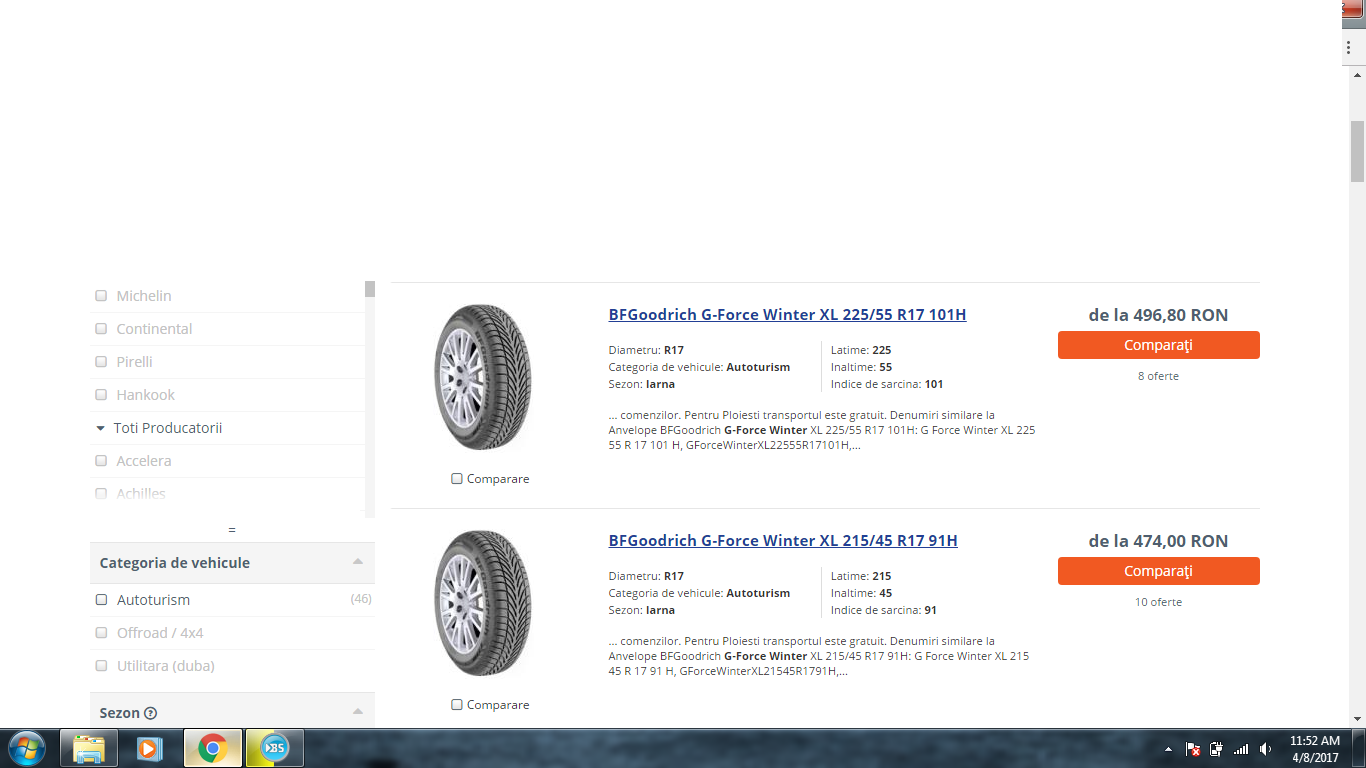
Task: Open the volume speaker icon in the tray
Action: pyautogui.click(x=1266, y=749)
